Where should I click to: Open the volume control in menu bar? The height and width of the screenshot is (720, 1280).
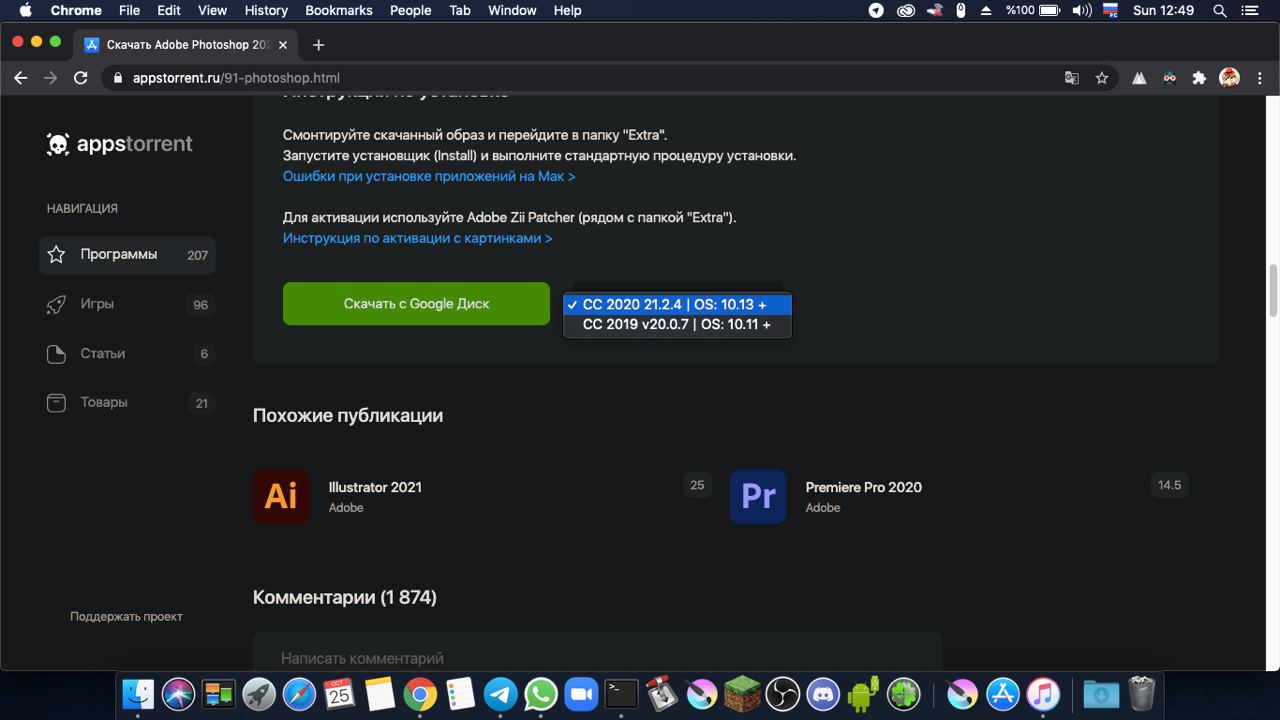pos(1081,11)
